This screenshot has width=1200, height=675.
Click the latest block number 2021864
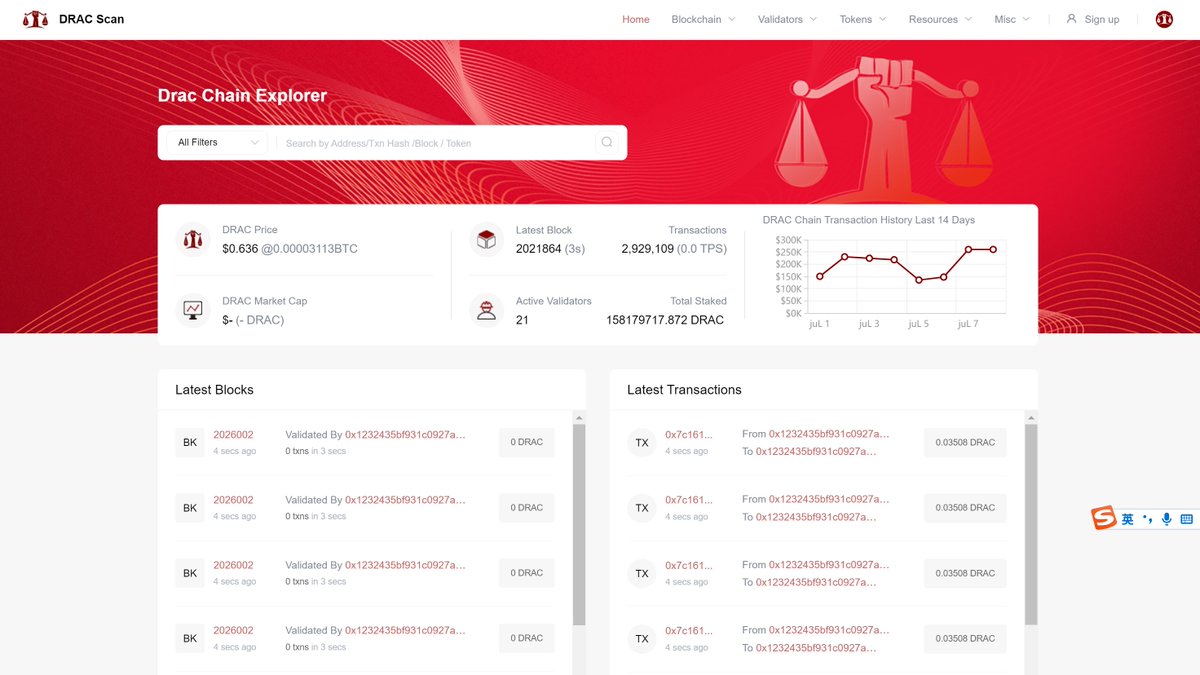[538, 248]
